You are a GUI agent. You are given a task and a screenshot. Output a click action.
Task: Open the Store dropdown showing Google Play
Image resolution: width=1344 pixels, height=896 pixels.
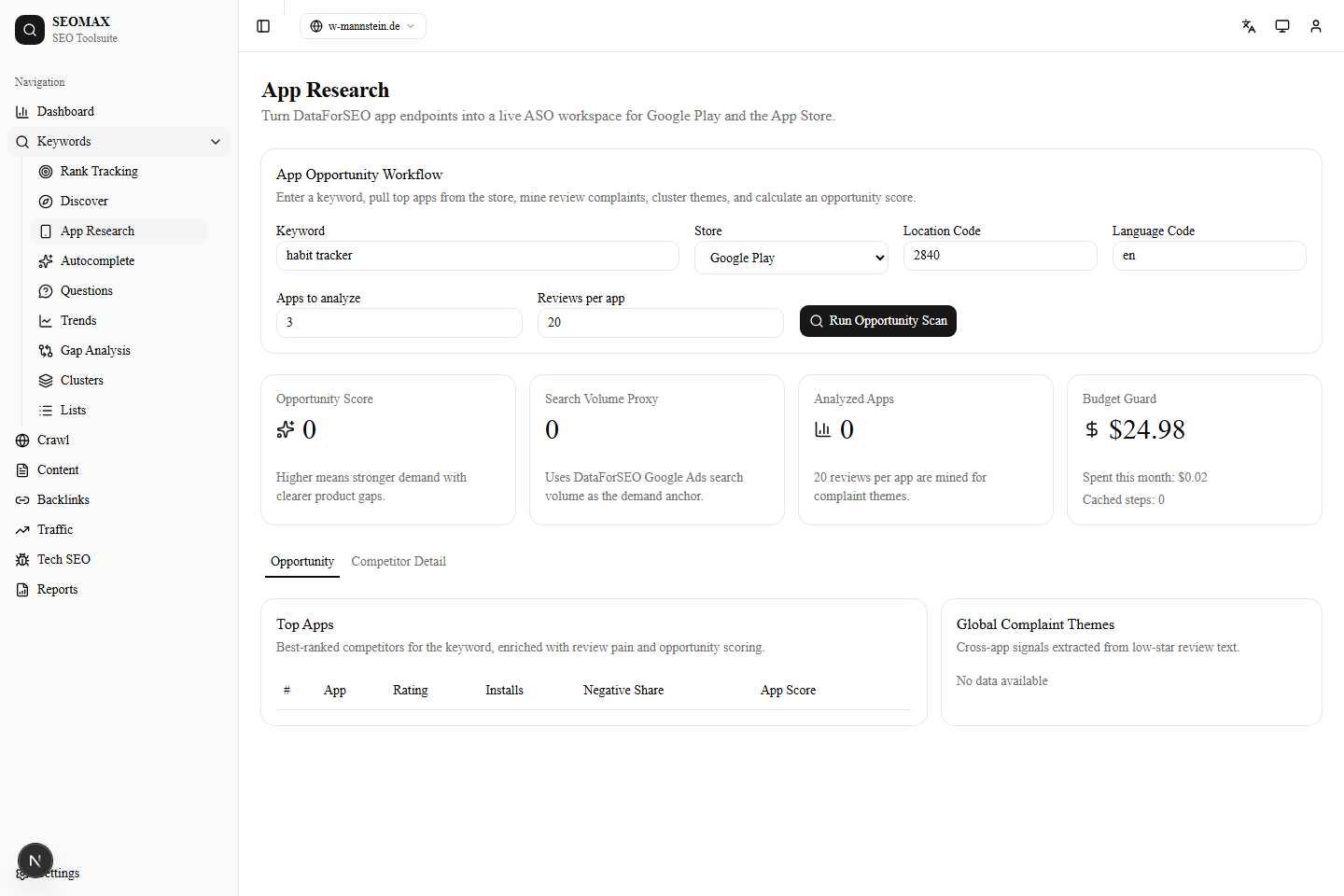tap(791, 258)
